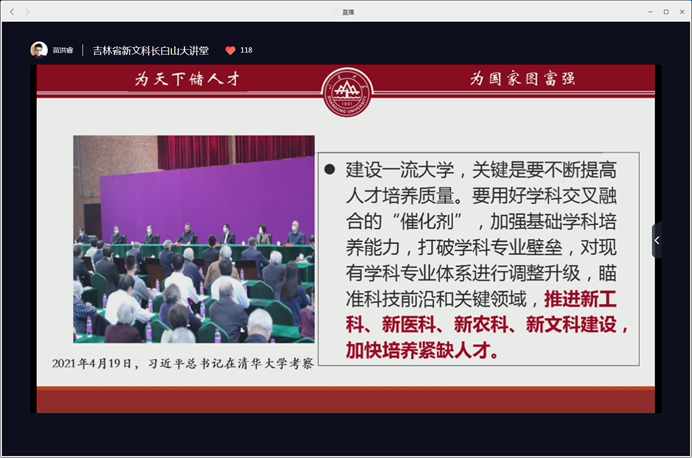Click the slide banner text 为国家图富强
Image resolution: width=692 pixels, height=458 pixels.
coord(522,79)
